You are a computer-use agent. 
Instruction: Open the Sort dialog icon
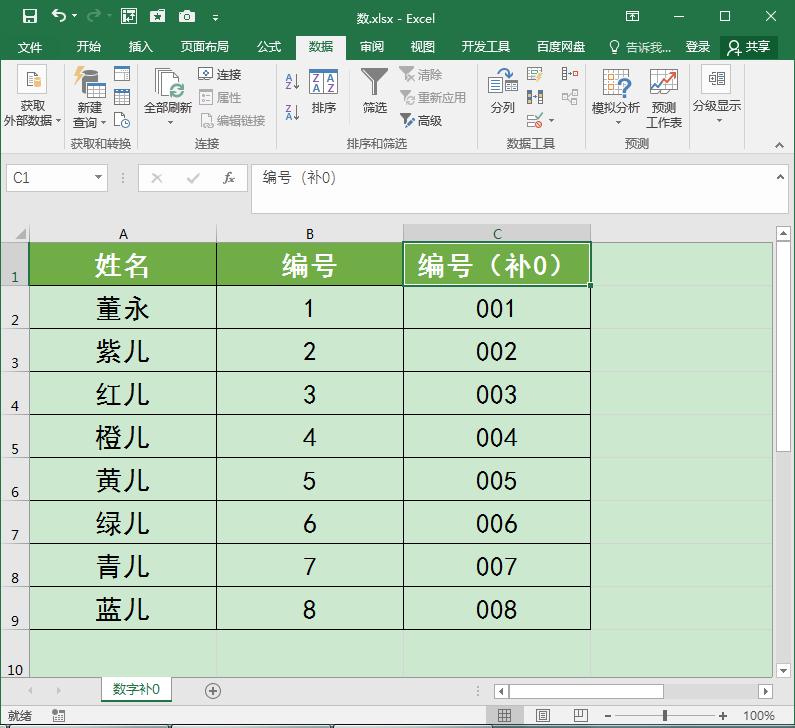323,92
